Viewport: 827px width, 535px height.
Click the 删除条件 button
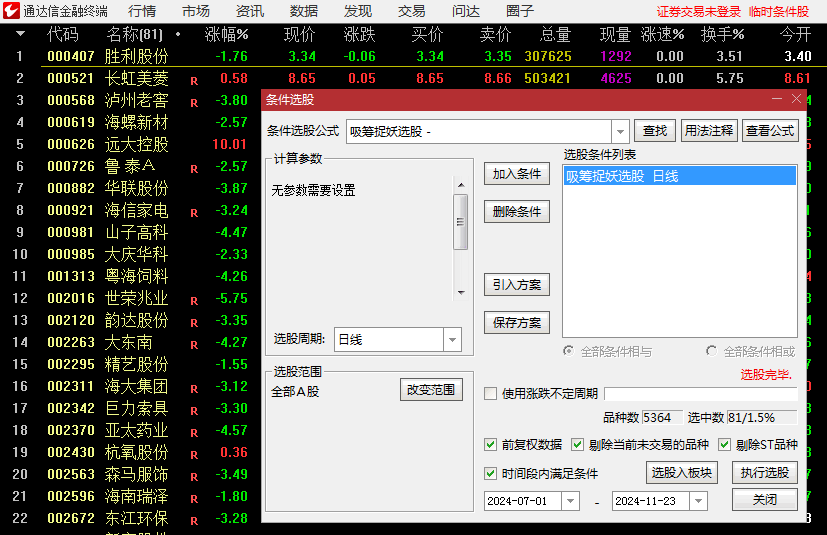pyautogui.click(x=516, y=212)
